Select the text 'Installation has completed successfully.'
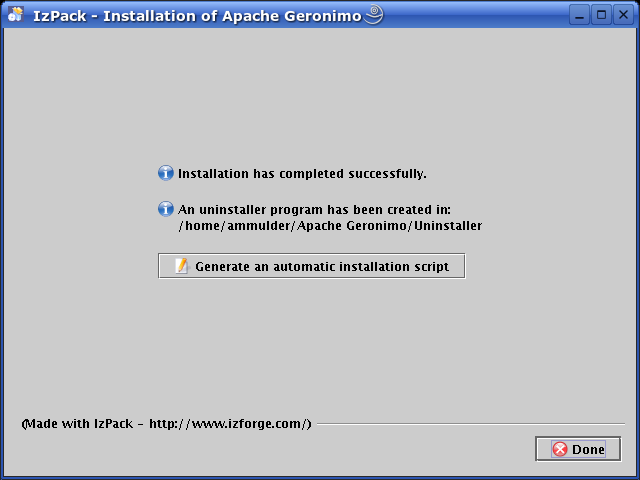Image resolution: width=640 pixels, height=480 pixels. pos(302,173)
